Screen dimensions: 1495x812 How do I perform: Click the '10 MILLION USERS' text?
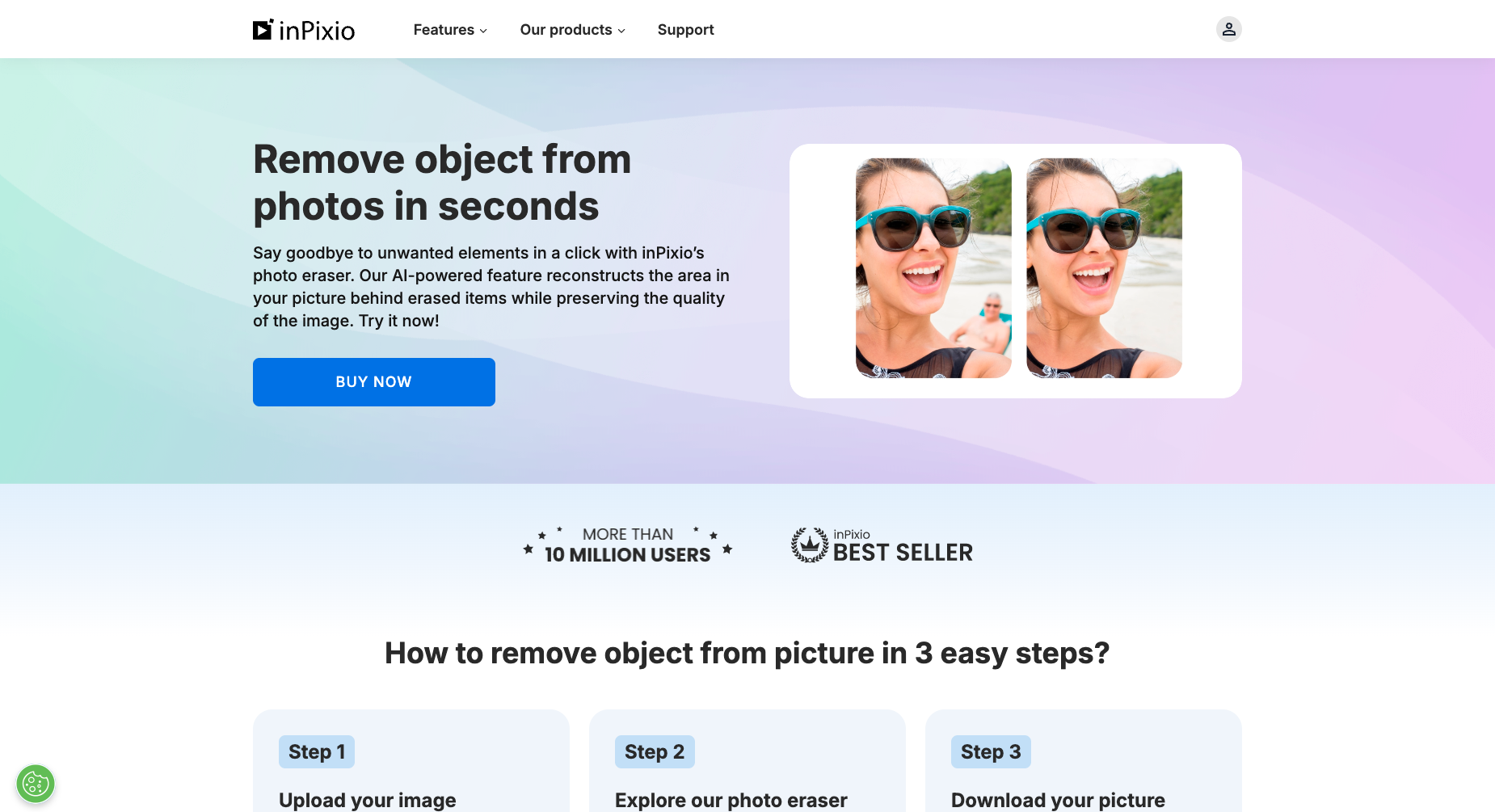pyautogui.click(x=628, y=555)
